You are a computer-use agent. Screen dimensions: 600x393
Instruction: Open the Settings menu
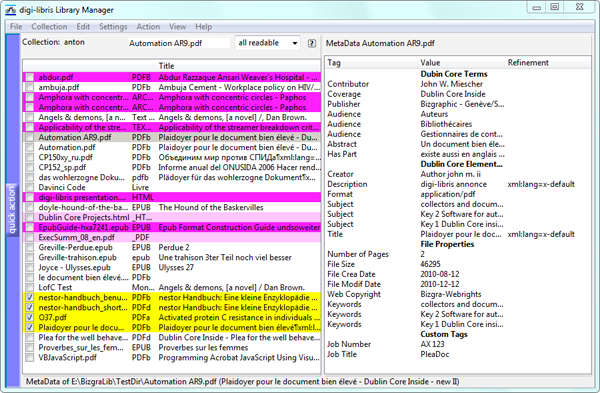[x=113, y=26]
